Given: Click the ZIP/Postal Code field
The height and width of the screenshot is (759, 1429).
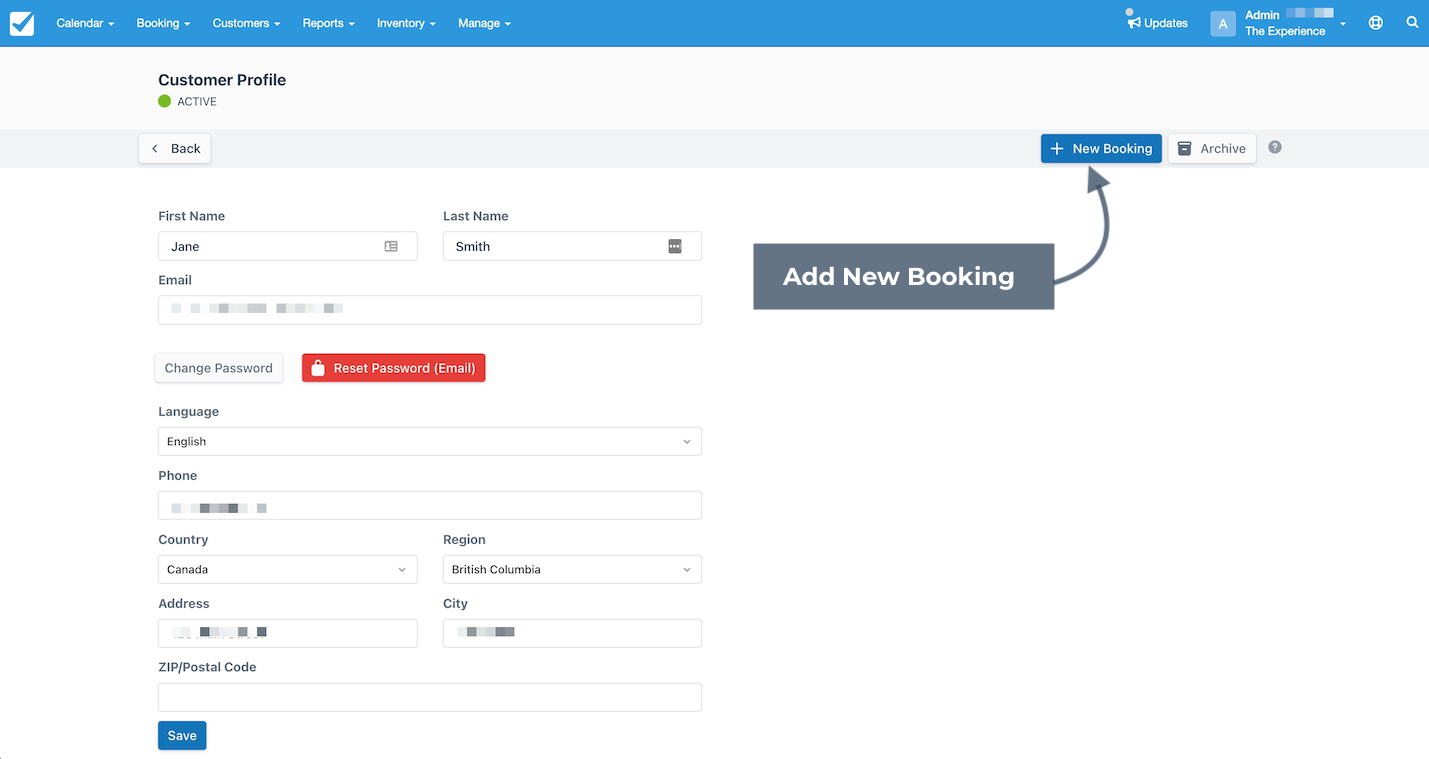Looking at the screenshot, I should click(430, 697).
